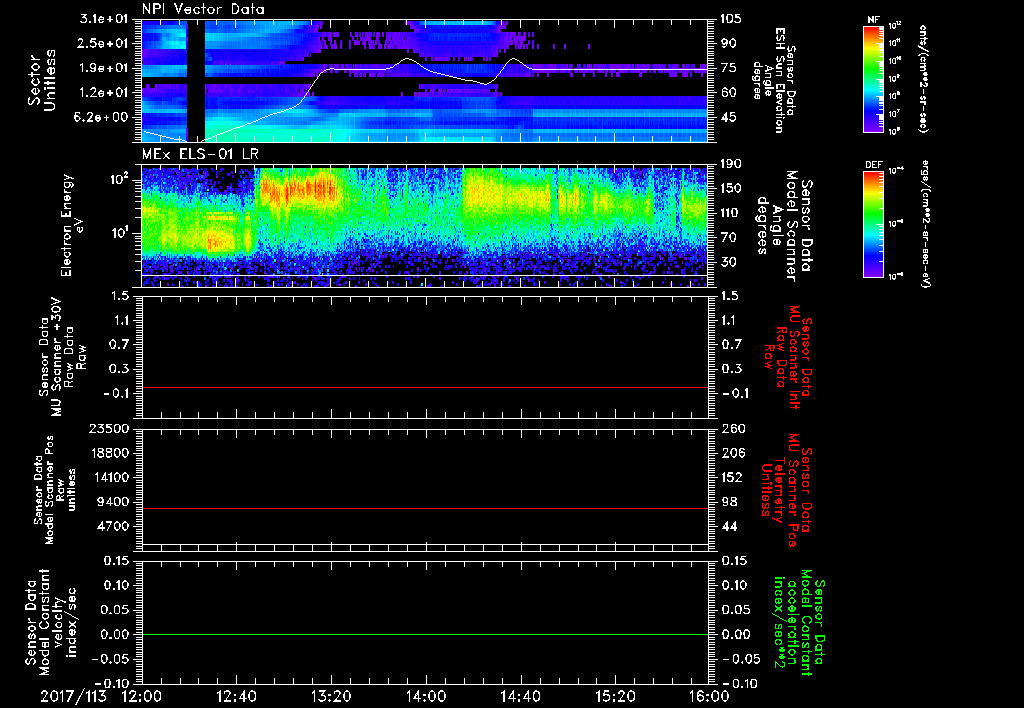Click the '3.1e+01' sector tick value
The image size is (1024, 708).
coord(103,19)
